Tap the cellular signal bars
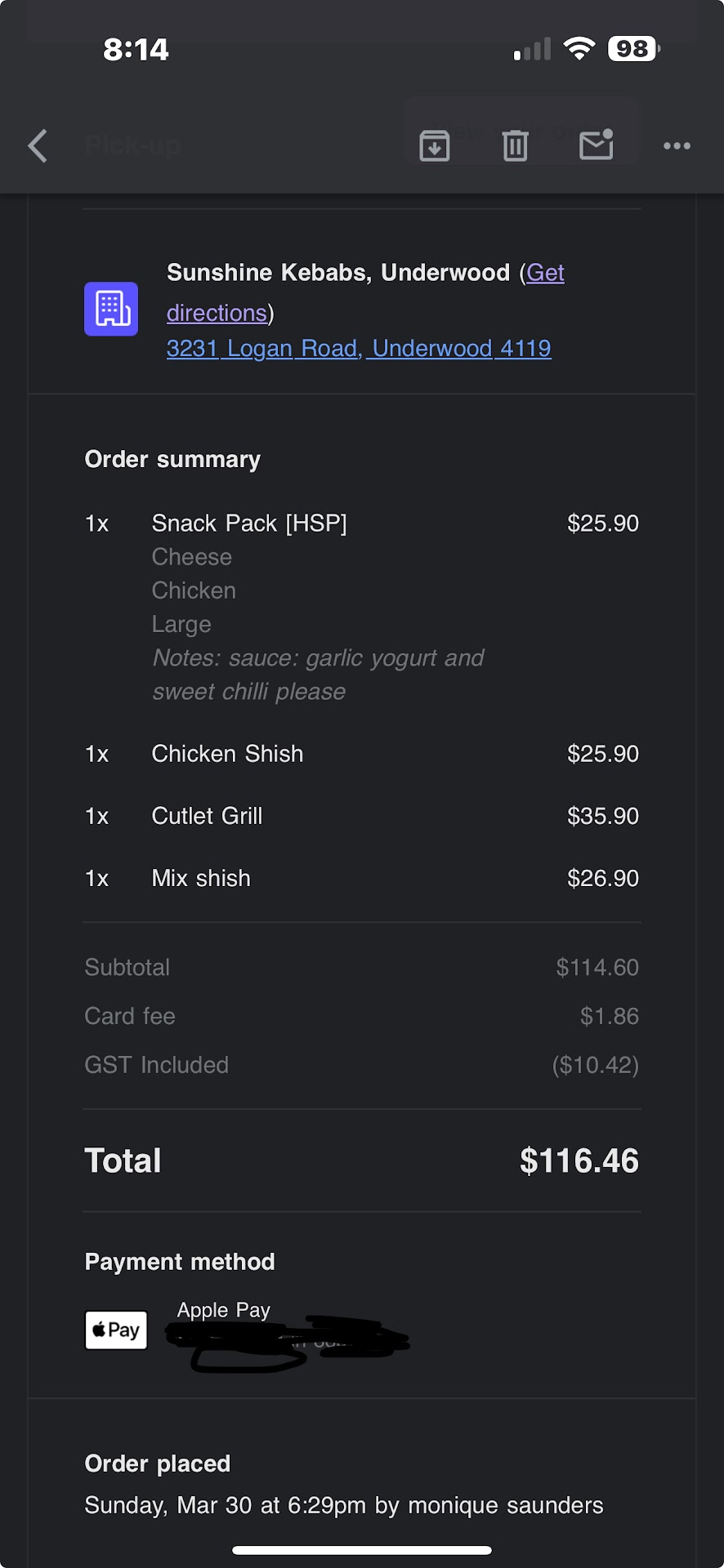Screen dimensions: 724x1568 (532, 50)
